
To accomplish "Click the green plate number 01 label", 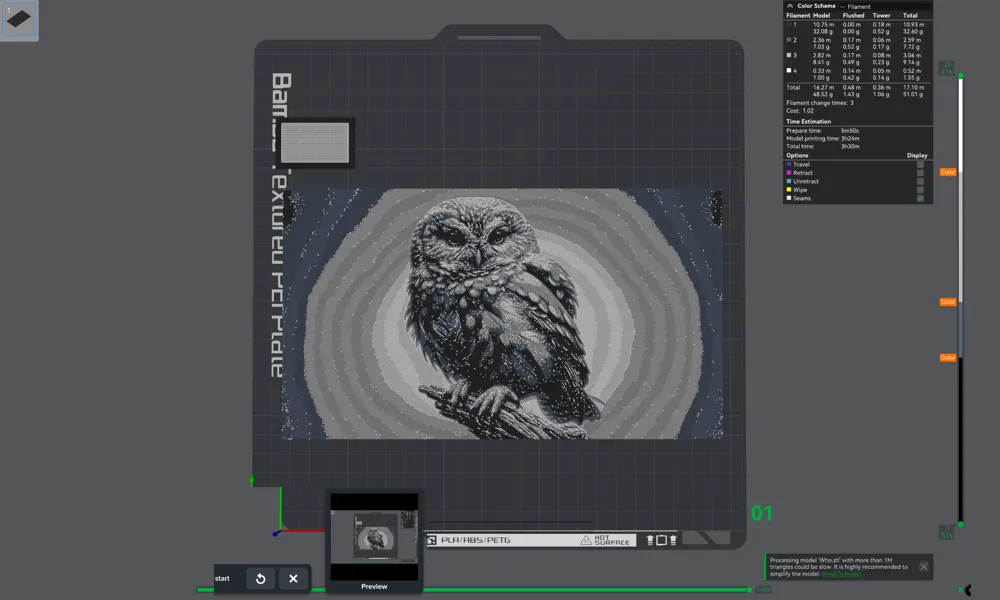I will (x=761, y=513).
